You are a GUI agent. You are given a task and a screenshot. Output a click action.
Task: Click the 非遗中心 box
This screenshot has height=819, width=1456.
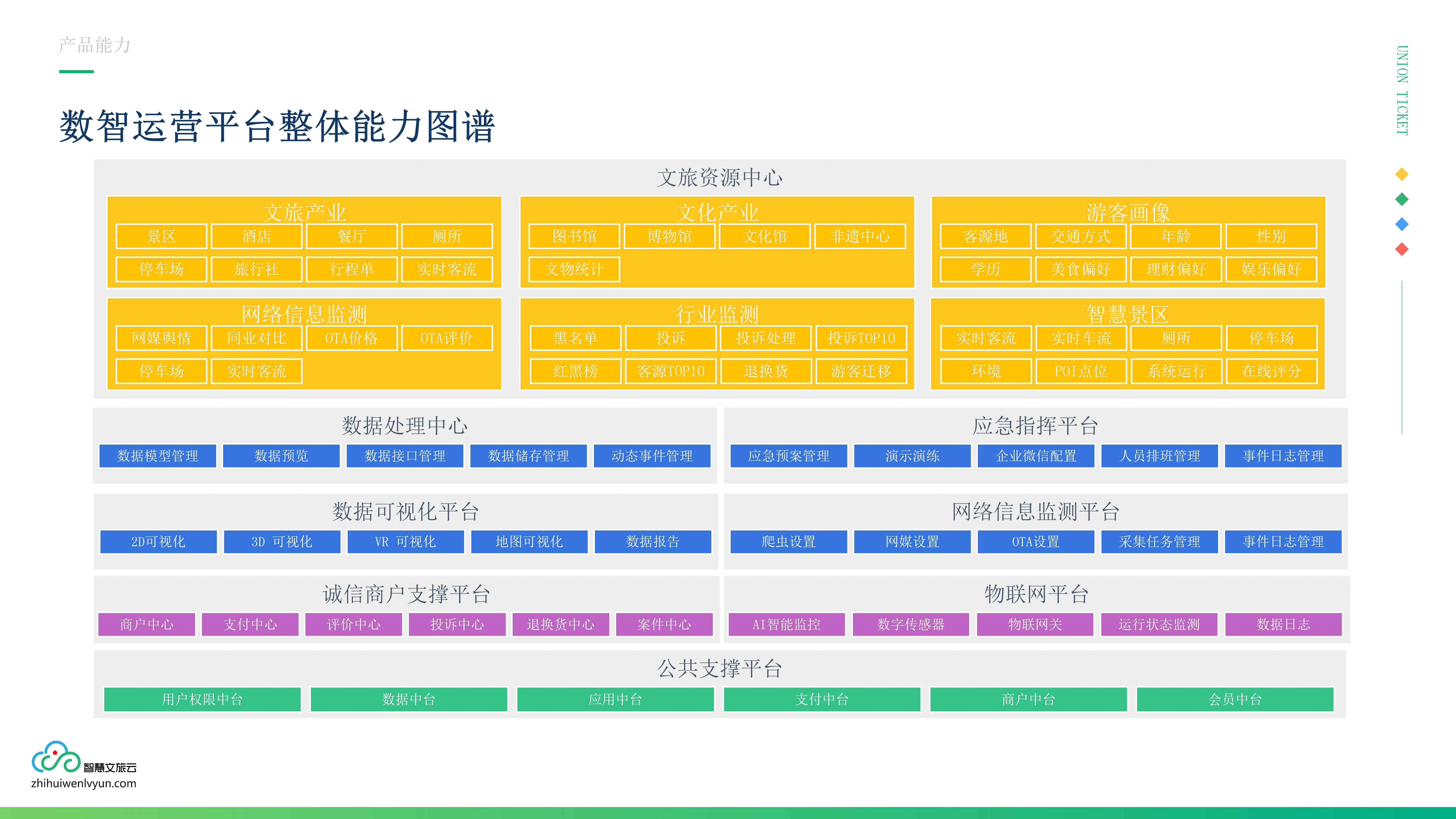pos(860,236)
